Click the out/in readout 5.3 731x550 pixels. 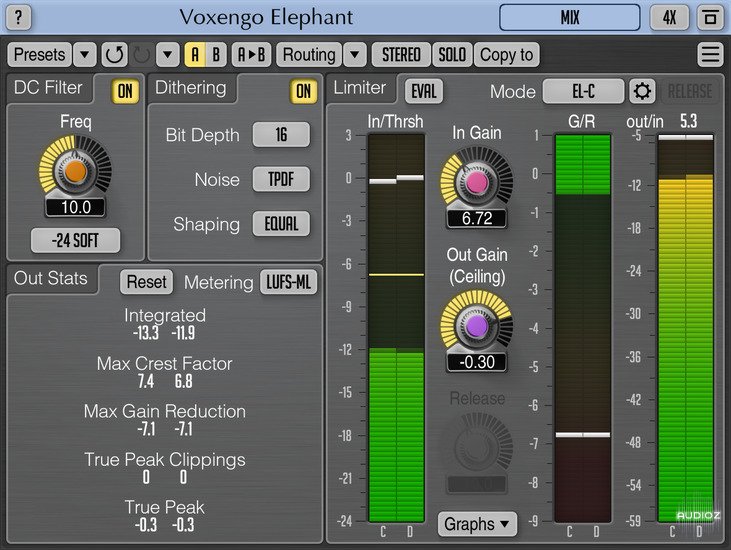click(x=689, y=121)
